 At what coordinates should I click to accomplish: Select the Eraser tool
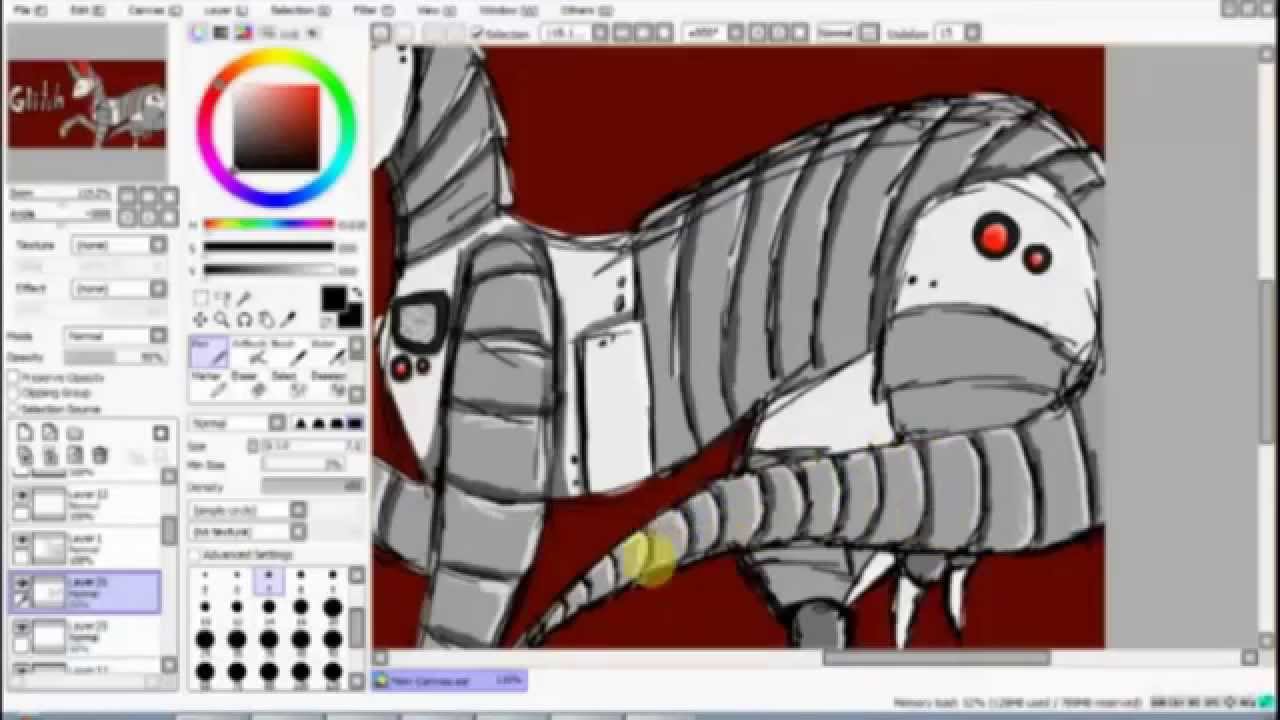250,384
